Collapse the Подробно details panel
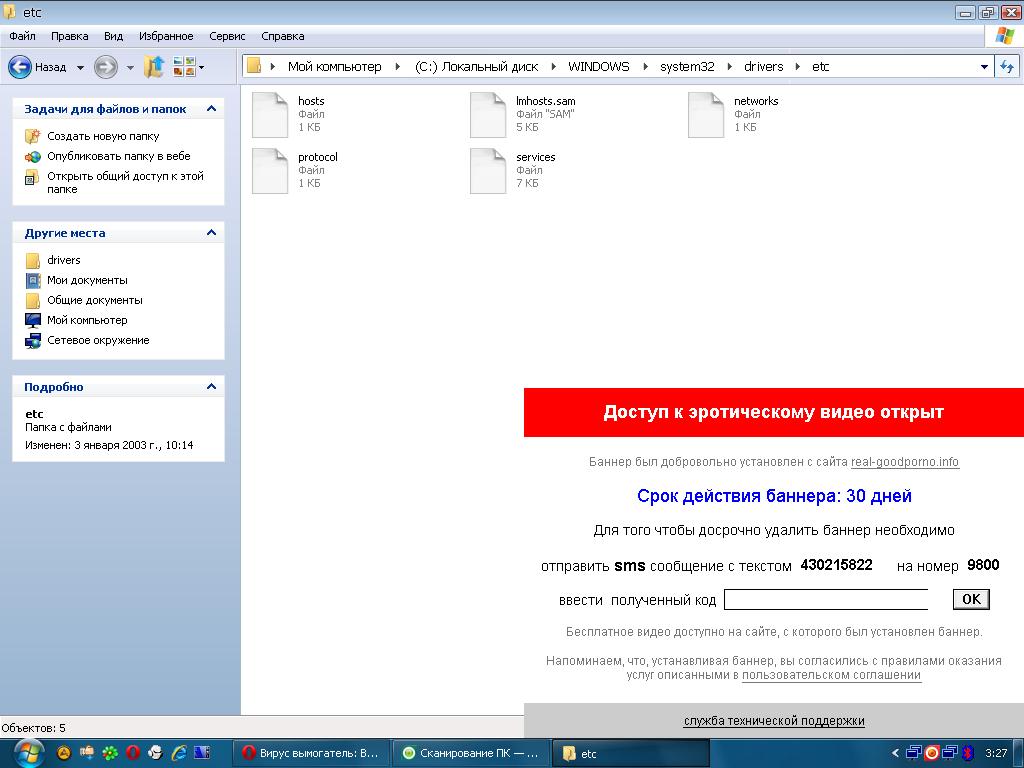 point(211,387)
